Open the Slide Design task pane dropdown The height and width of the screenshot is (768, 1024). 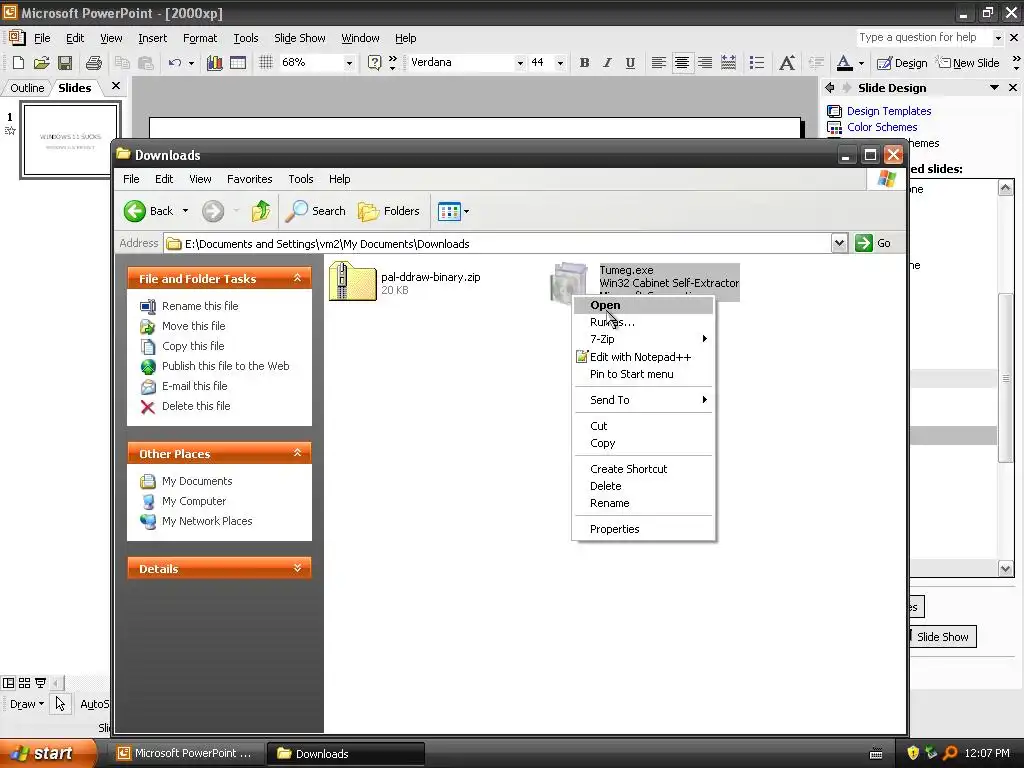point(994,88)
